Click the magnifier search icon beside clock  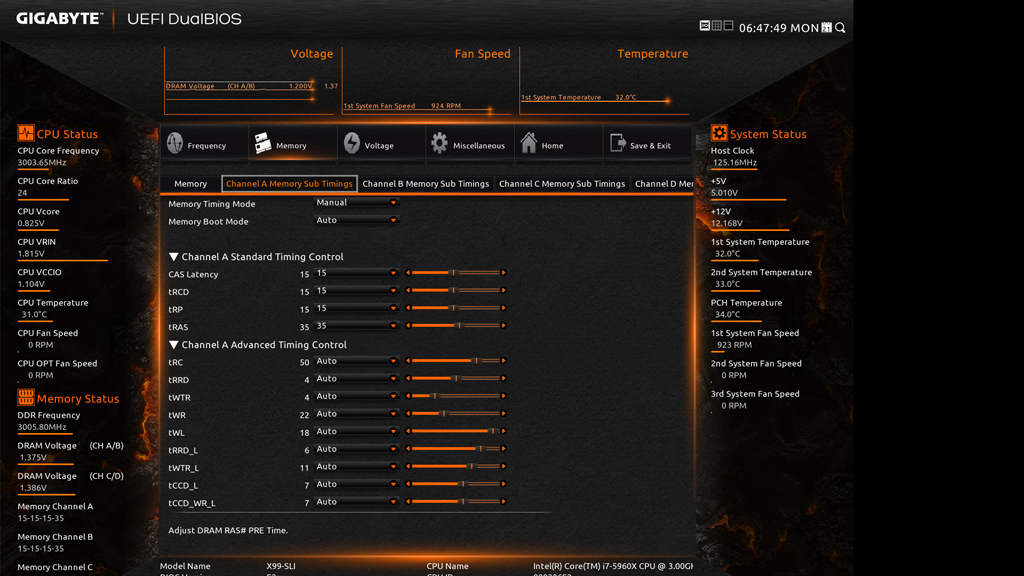point(840,28)
